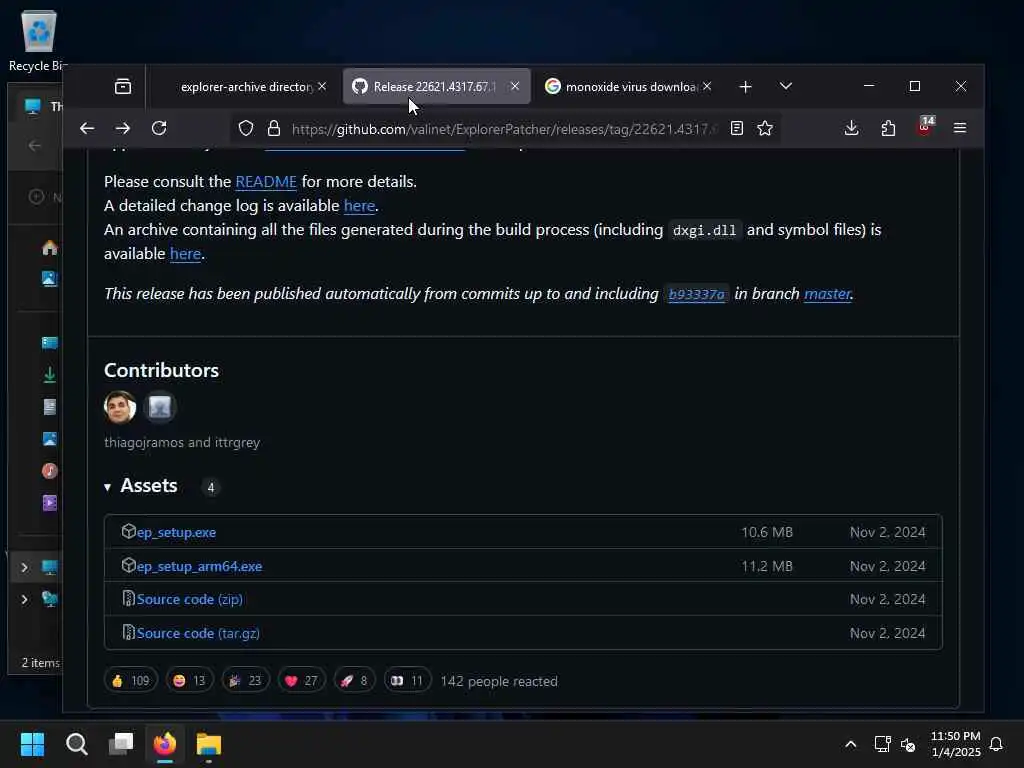1024x768 pixels.
Task: Download ep_setup_arm64.exe asset
Action: [x=199, y=566]
